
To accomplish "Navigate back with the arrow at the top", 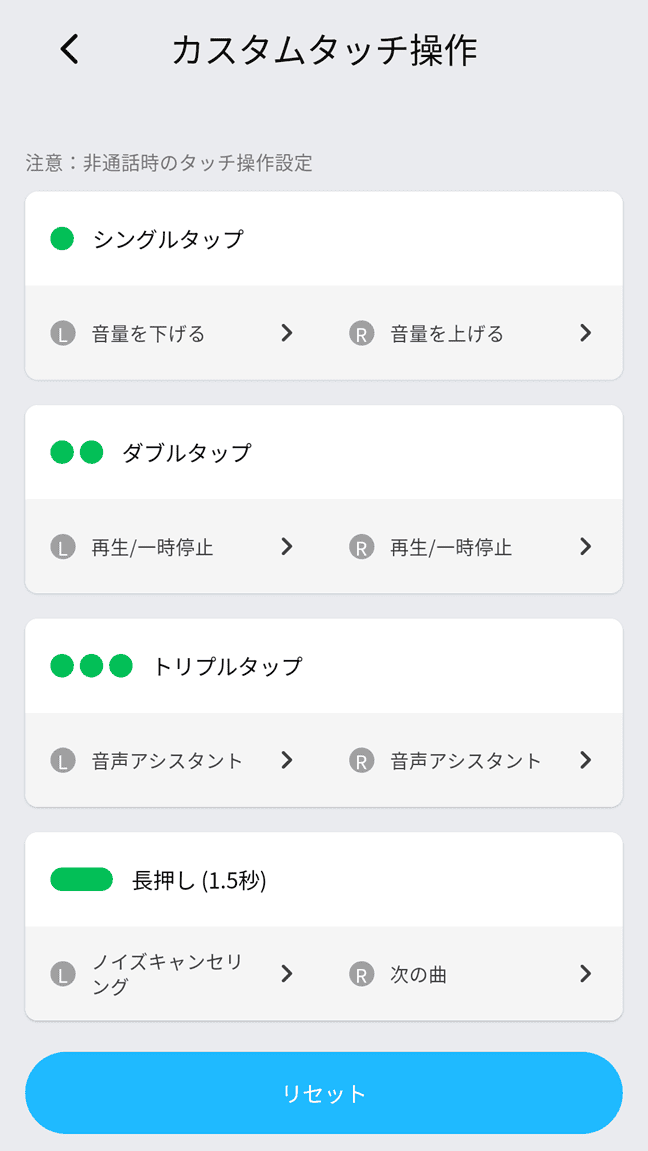I will pyautogui.click(x=68, y=48).
